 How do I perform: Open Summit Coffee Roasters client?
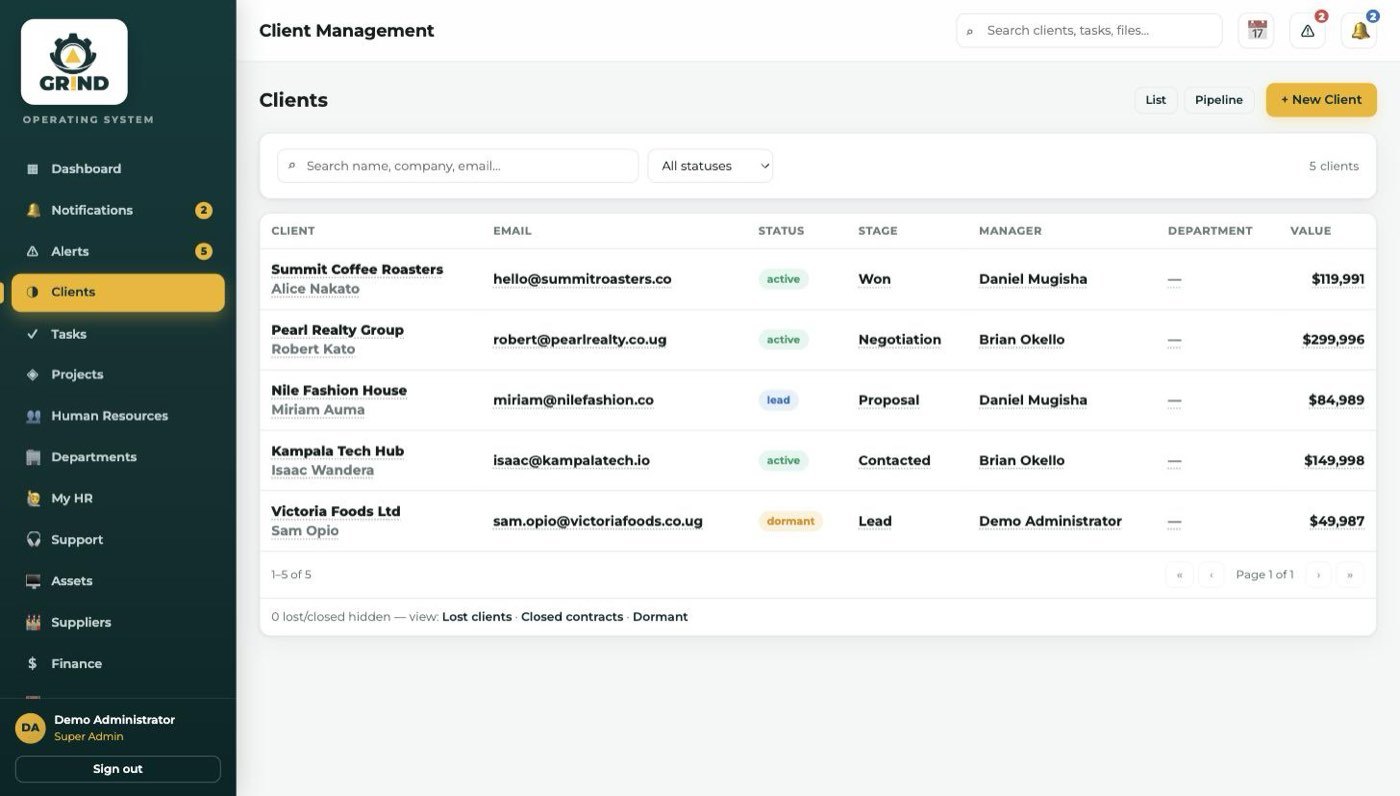point(357,269)
